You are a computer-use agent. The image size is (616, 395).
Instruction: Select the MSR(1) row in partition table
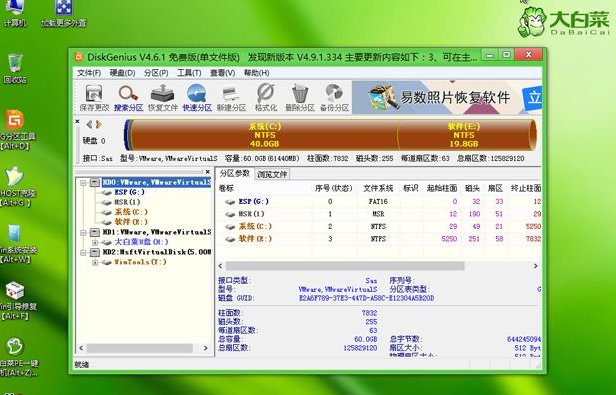click(x=379, y=214)
